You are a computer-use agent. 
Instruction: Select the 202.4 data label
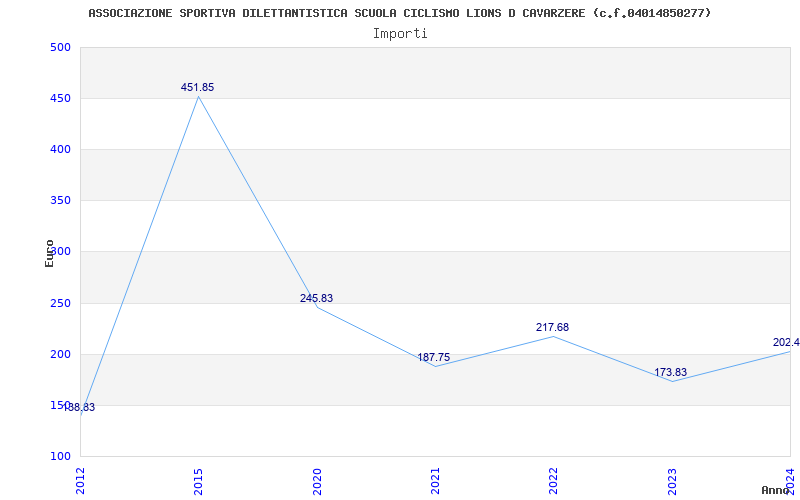(786, 342)
